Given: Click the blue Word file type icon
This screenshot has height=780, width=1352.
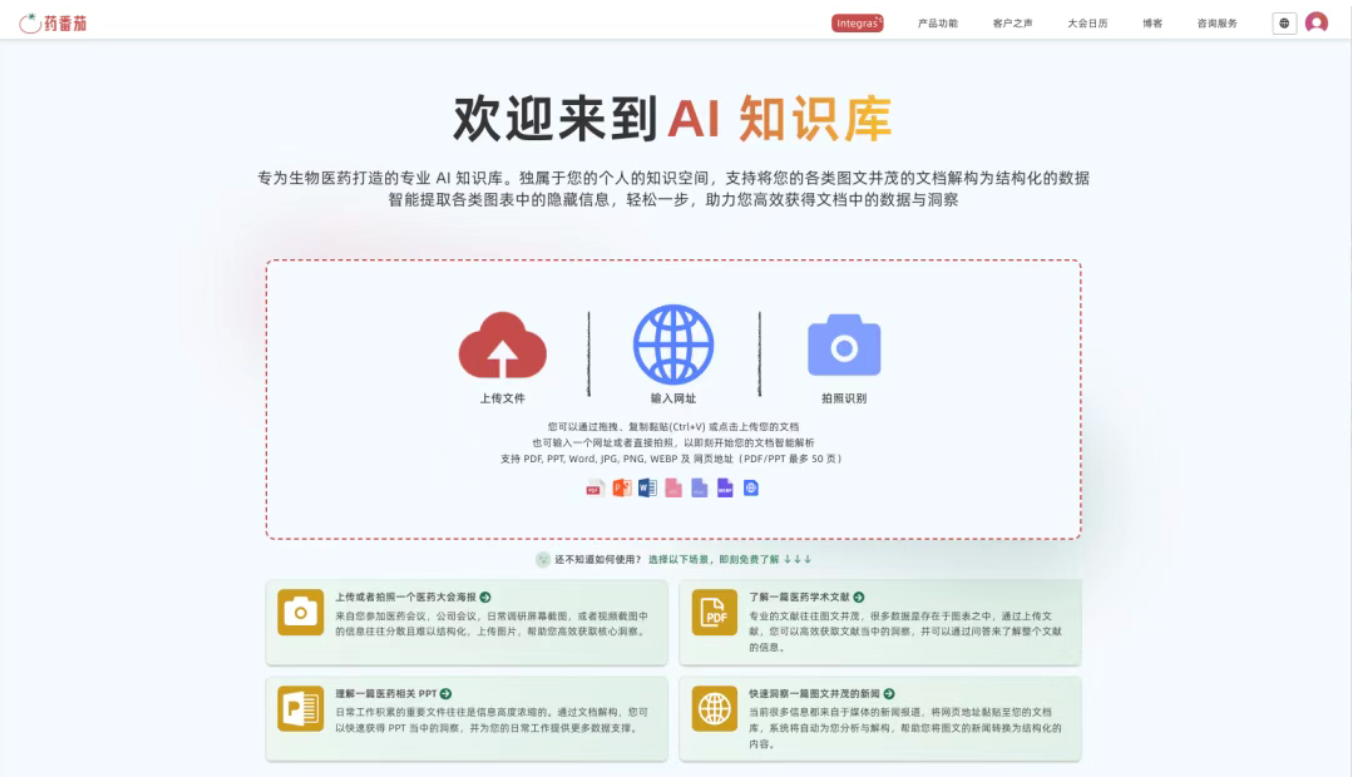Looking at the screenshot, I should [647, 488].
